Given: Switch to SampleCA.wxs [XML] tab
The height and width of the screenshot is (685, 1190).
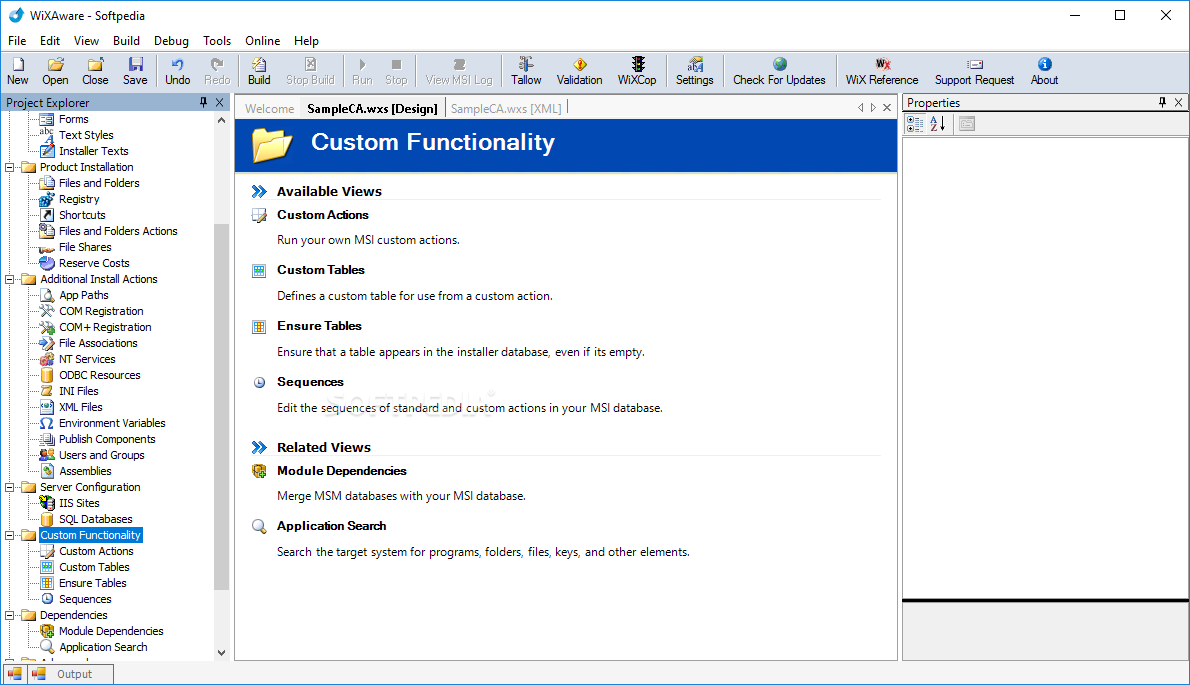Looking at the screenshot, I should click(x=506, y=108).
